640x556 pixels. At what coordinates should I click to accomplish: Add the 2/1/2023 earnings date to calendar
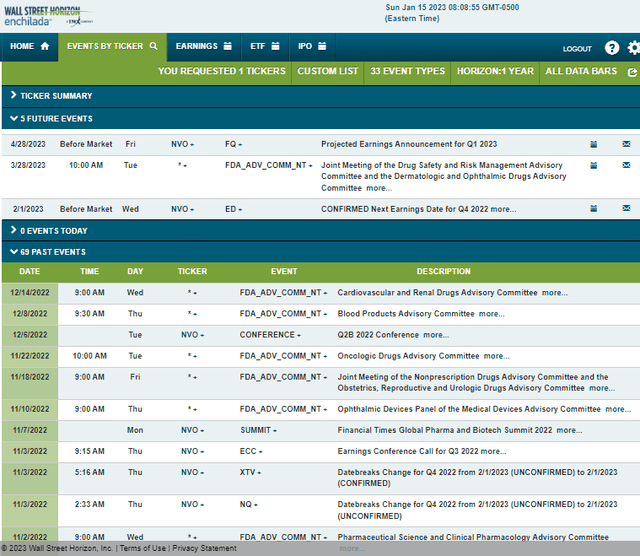pyautogui.click(x=593, y=209)
